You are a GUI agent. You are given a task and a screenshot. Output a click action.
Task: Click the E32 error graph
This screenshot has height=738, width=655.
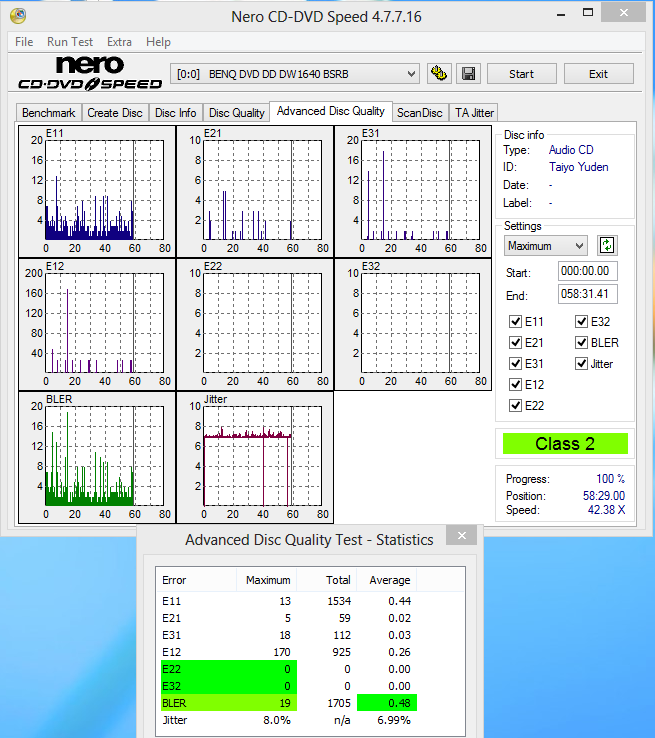[x=413, y=324]
